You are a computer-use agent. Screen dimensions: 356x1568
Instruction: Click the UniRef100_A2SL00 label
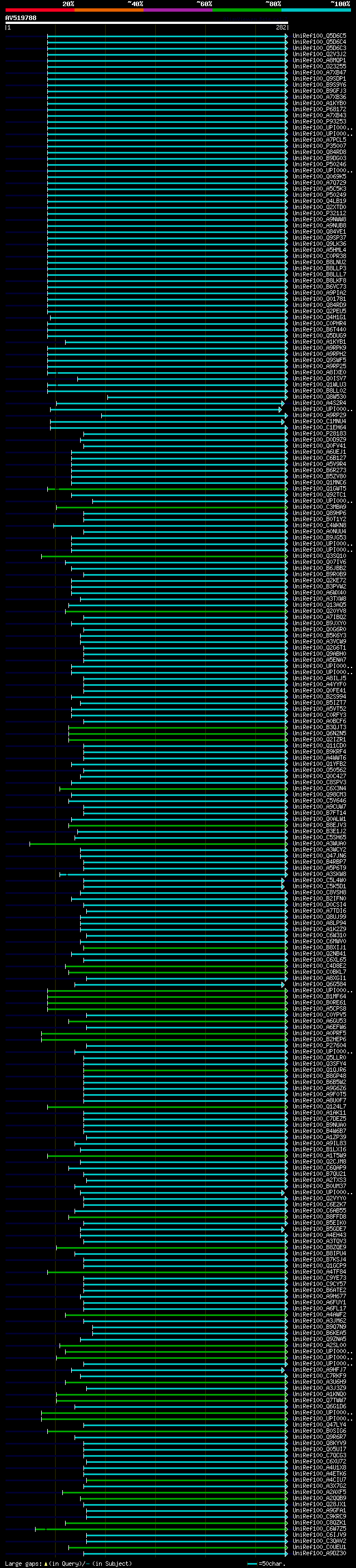click(x=319, y=1345)
